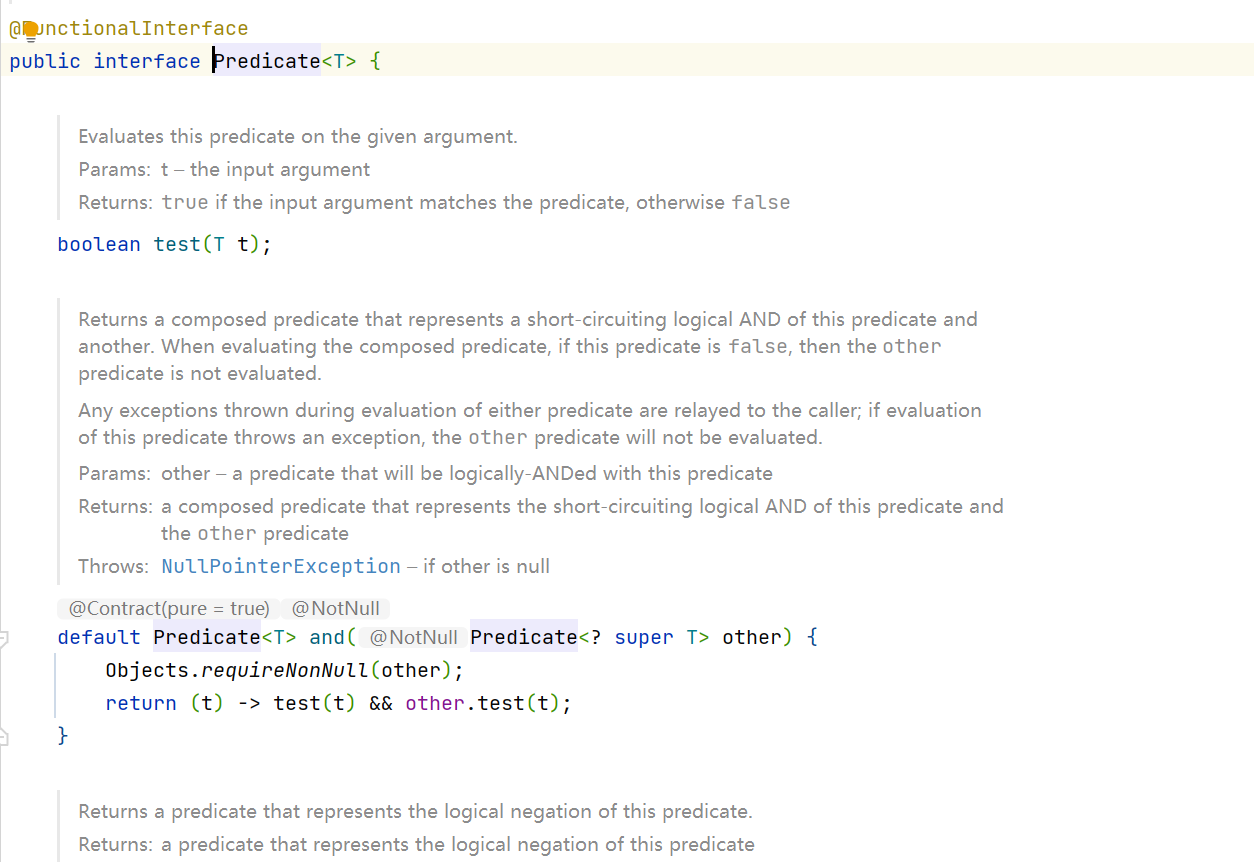Click the @NotNull parameter inlay hint
This screenshot has width=1254, height=862.
tap(413, 637)
